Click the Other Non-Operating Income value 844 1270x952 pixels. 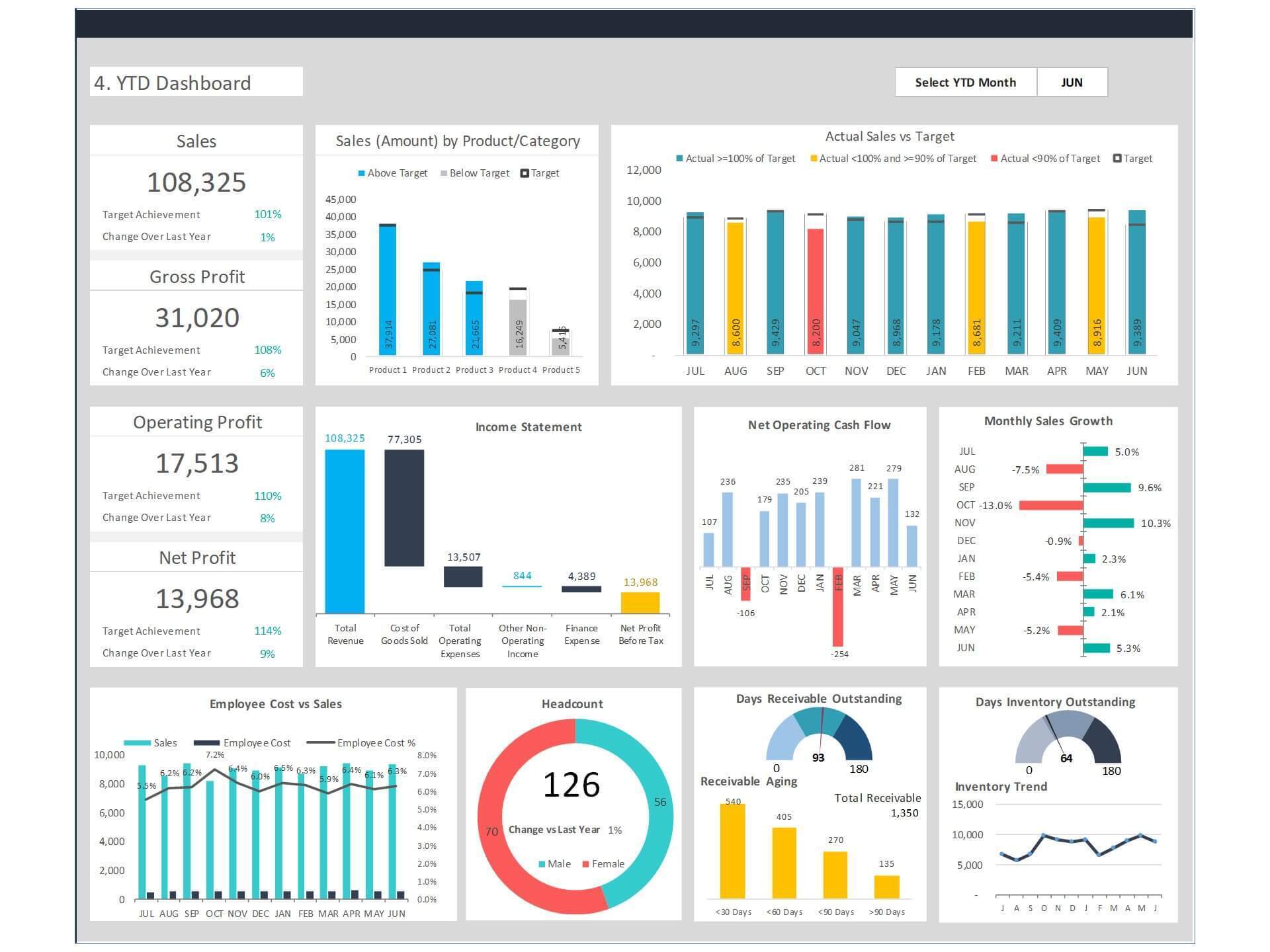[x=522, y=575]
